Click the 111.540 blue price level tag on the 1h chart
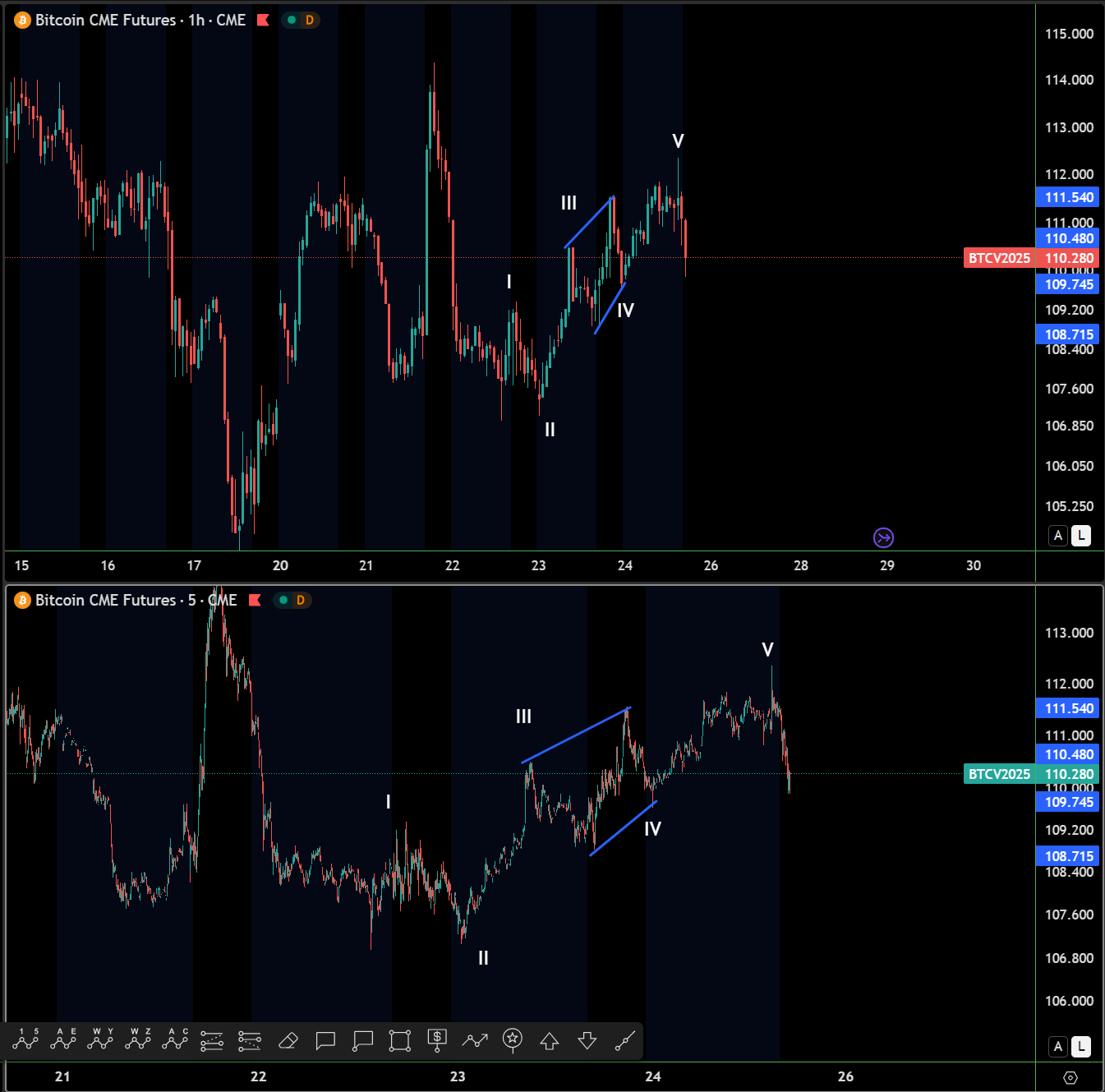The height and width of the screenshot is (1092, 1105). 1069,197
